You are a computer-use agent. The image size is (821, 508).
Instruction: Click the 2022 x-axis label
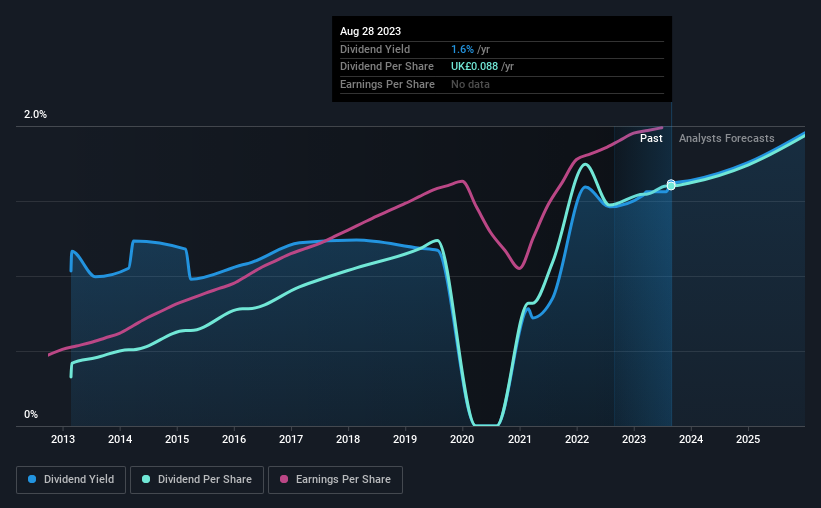[x=577, y=439]
